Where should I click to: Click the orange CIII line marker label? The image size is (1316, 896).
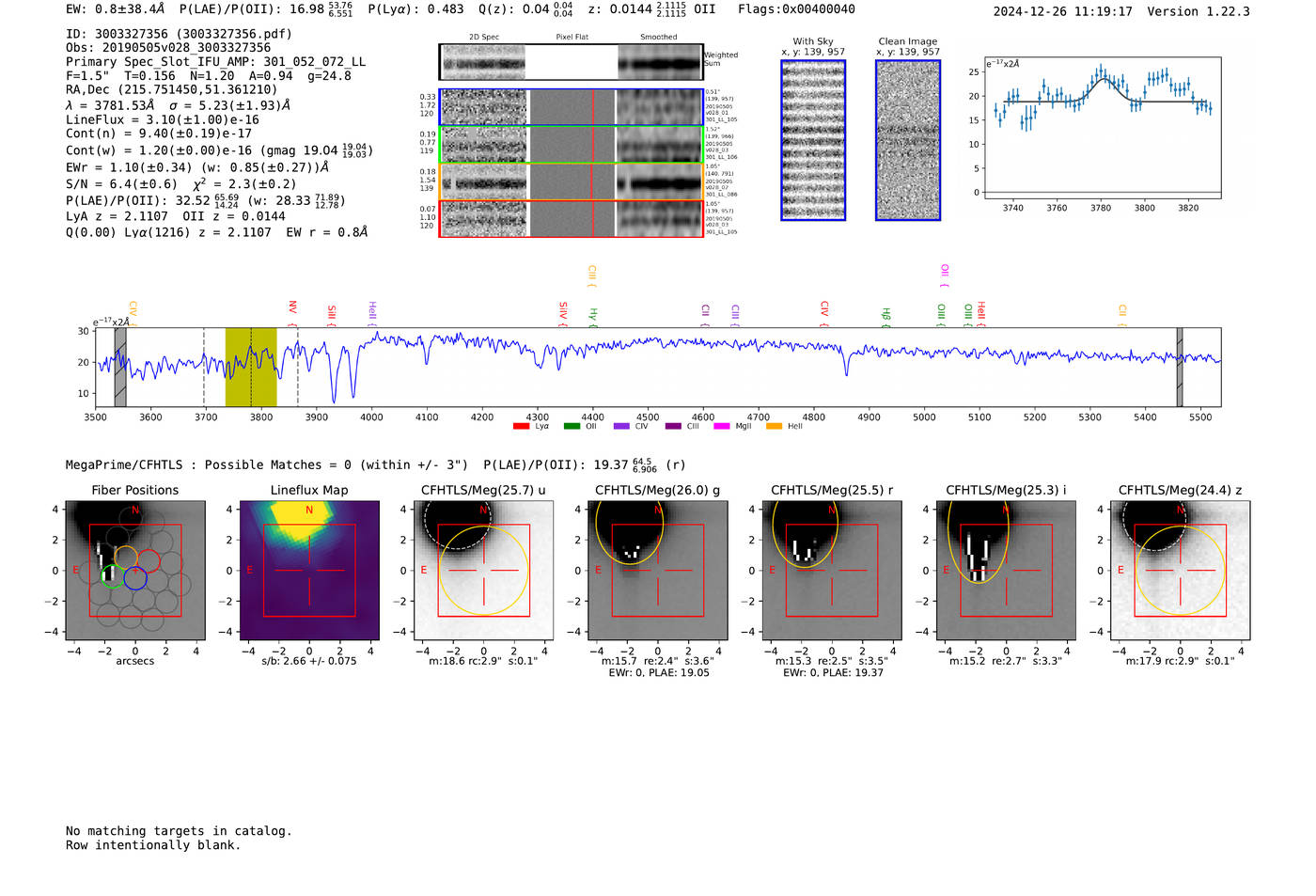(x=592, y=275)
